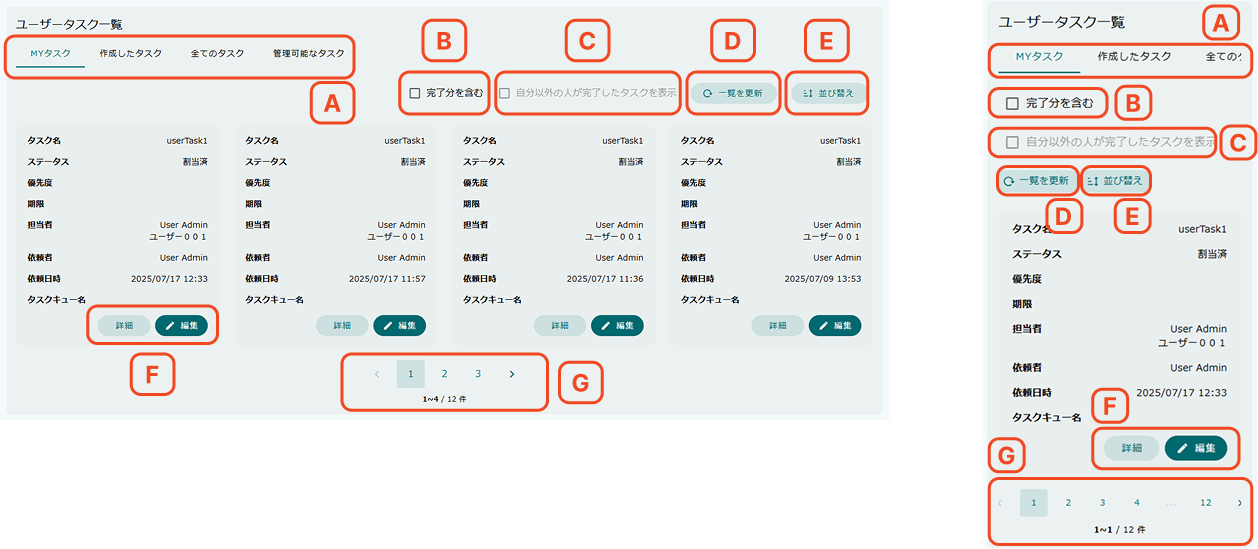This screenshot has width=1258, height=549.
Task: Click 編集 on the card dated 2025/07/17 11:57
Action: coord(399,325)
